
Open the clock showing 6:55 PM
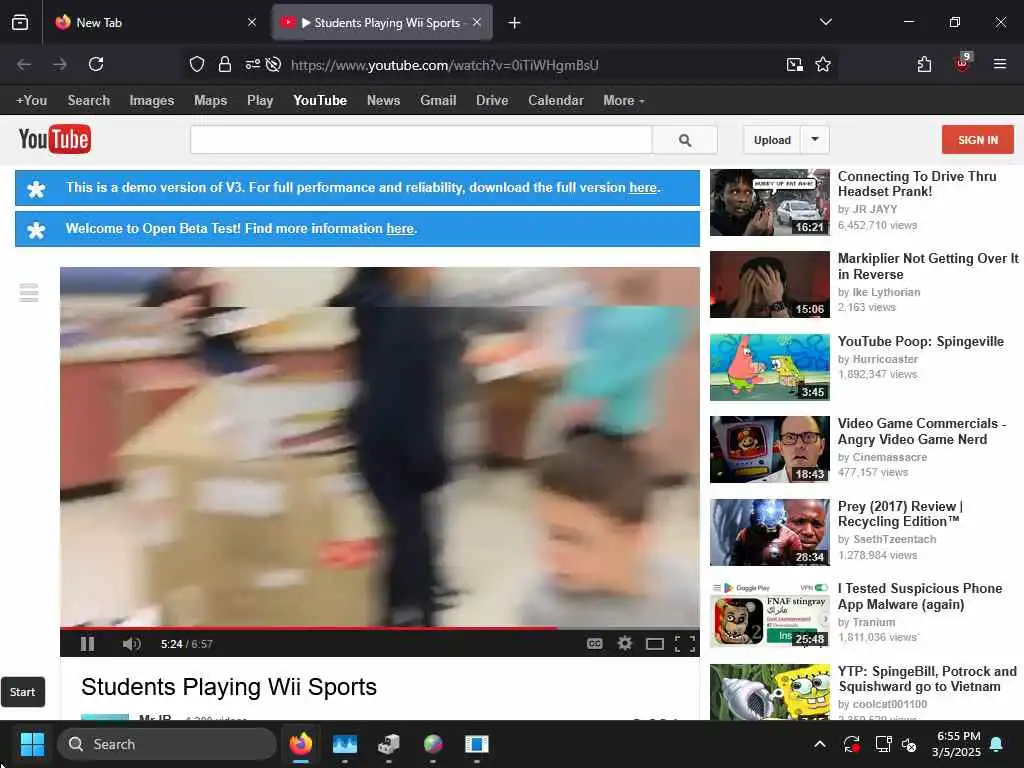click(x=957, y=744)
